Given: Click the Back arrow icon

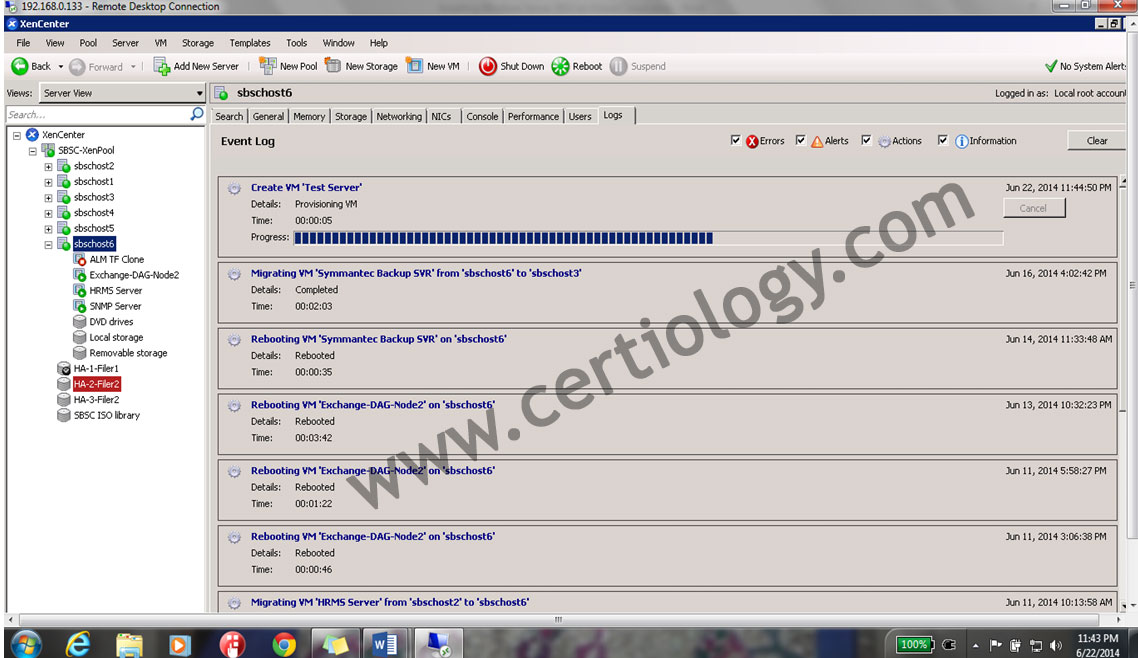Looking at the screenshot, I should coord(20,67).
